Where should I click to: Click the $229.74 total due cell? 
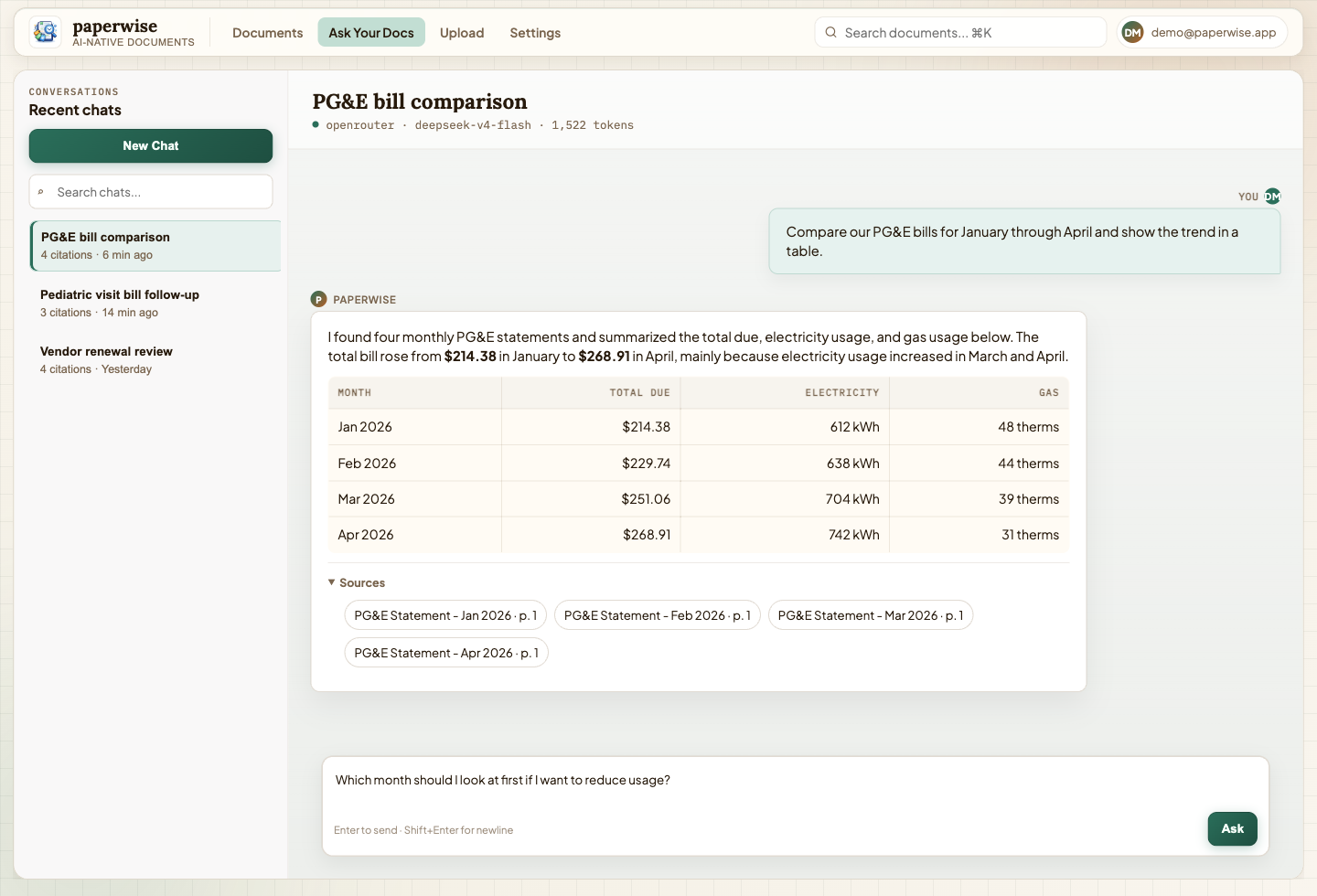coord(591,464)
